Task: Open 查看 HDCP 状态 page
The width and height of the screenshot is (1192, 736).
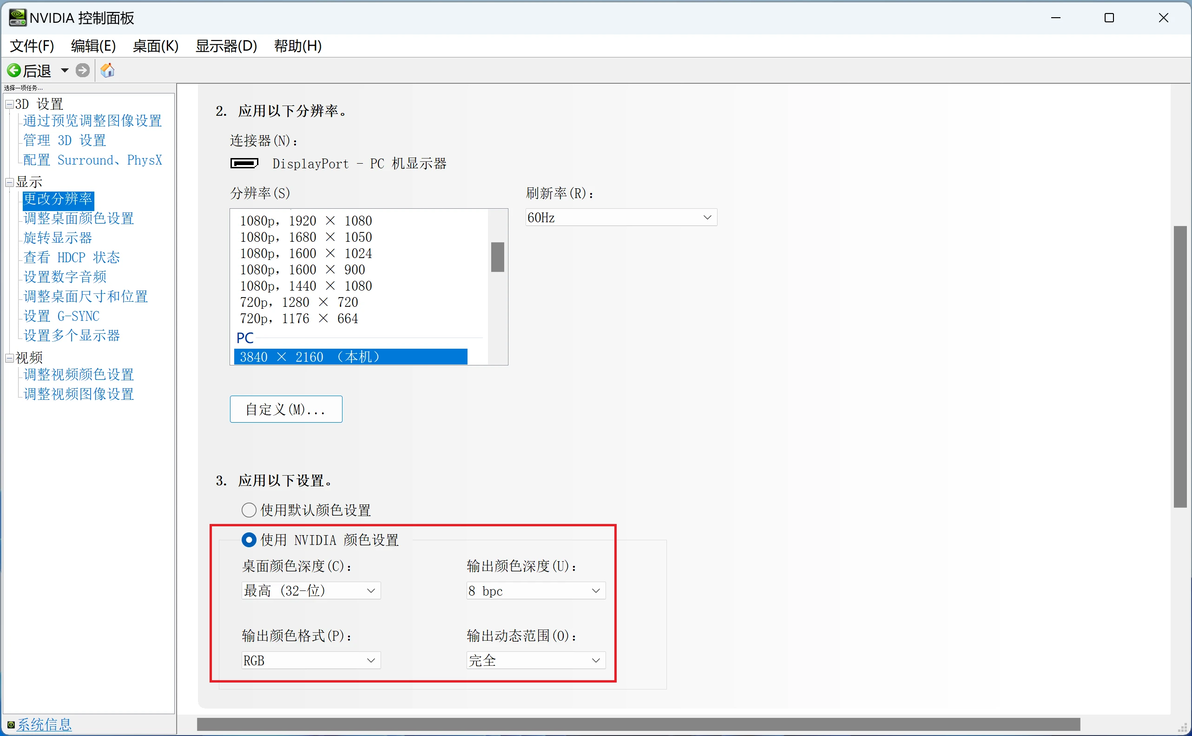Action: [71, 258]
